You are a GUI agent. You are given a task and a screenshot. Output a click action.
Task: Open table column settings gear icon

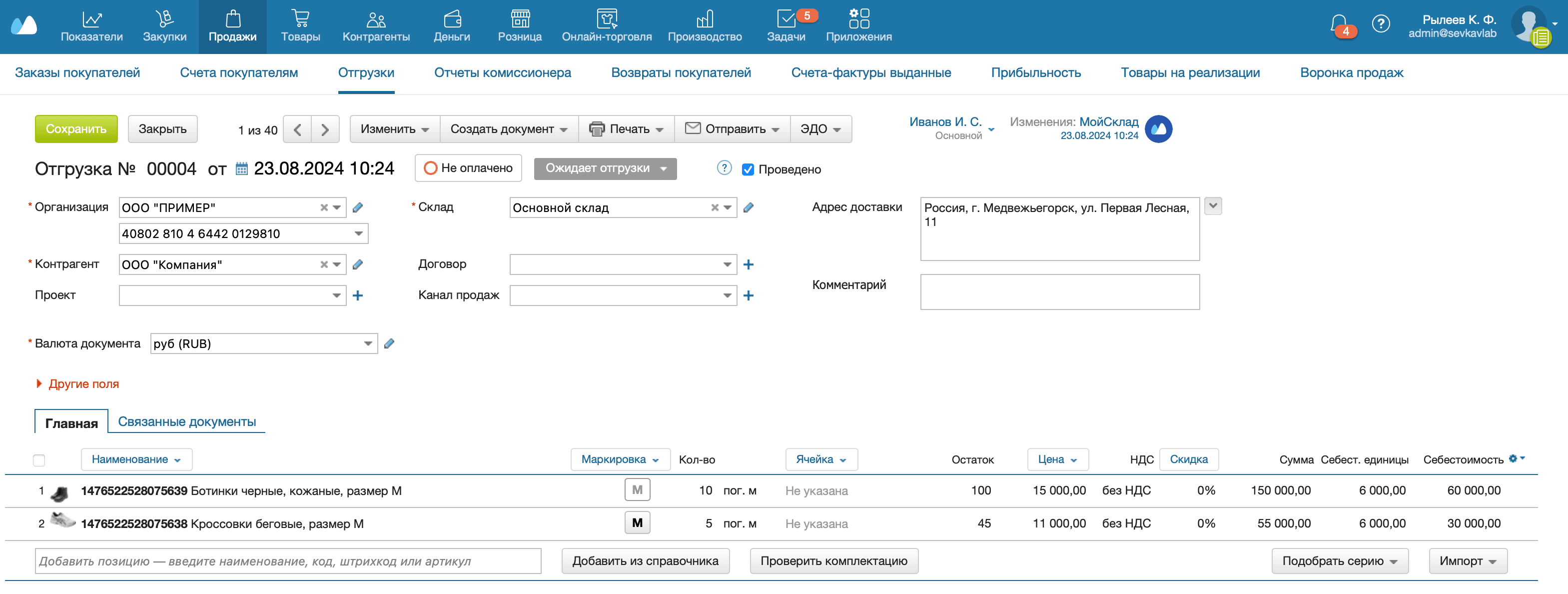tap(1513, 458)
